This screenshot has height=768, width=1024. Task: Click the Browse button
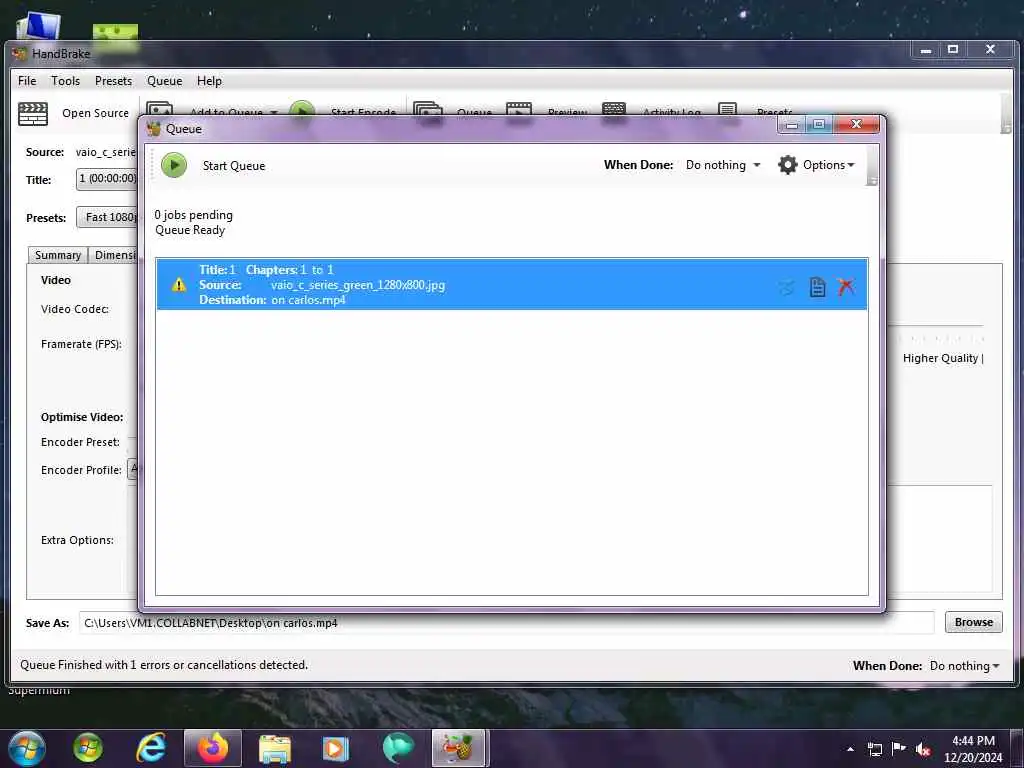pyautogui.click(x=973, y=622)
